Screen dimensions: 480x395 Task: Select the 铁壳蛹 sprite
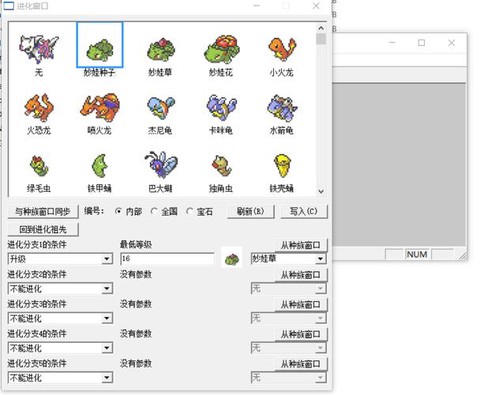point(282,166)
